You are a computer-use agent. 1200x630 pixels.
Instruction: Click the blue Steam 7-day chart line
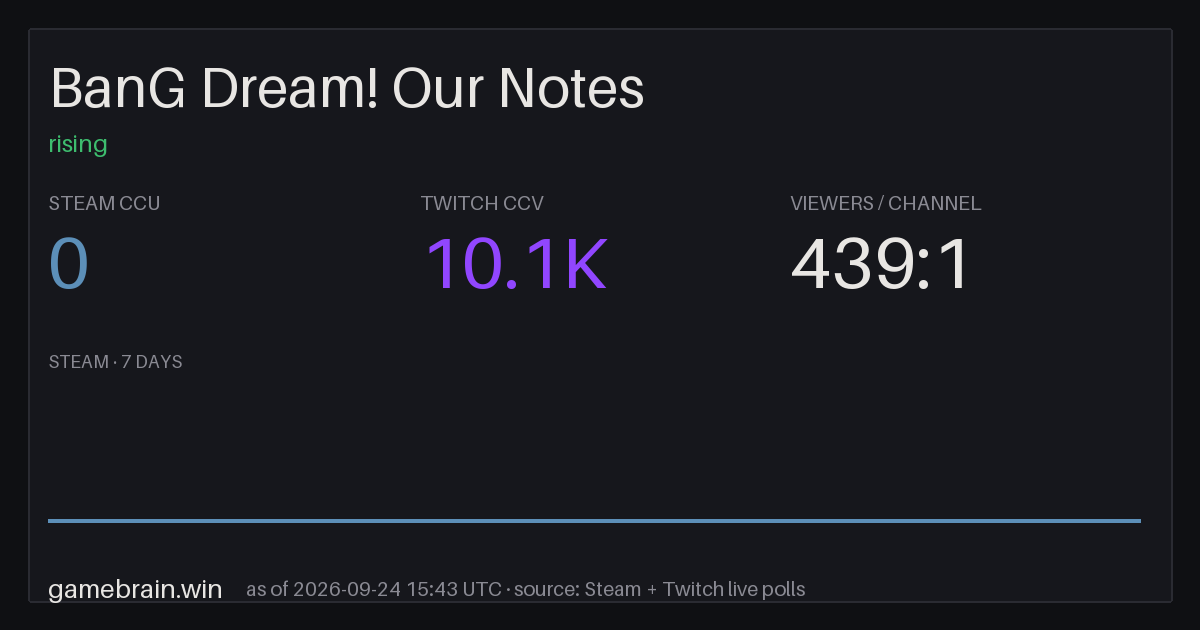tap(594, 520)
